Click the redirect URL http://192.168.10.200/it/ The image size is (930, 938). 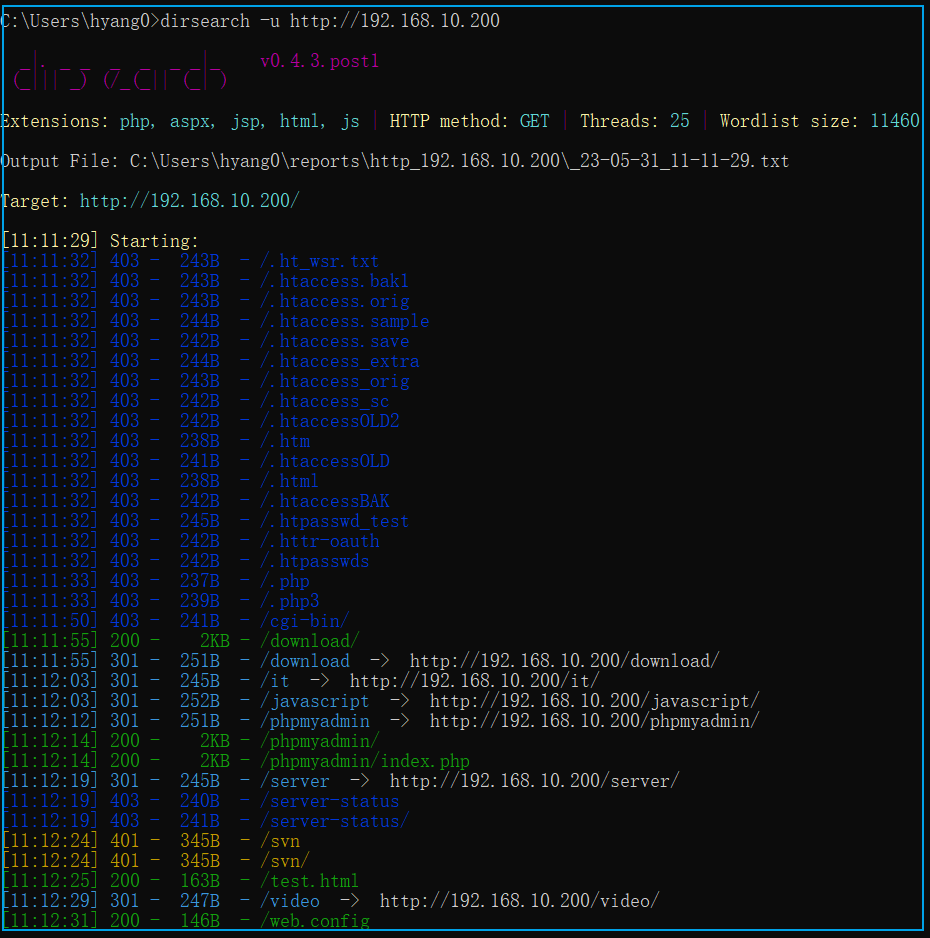(474, 681)
